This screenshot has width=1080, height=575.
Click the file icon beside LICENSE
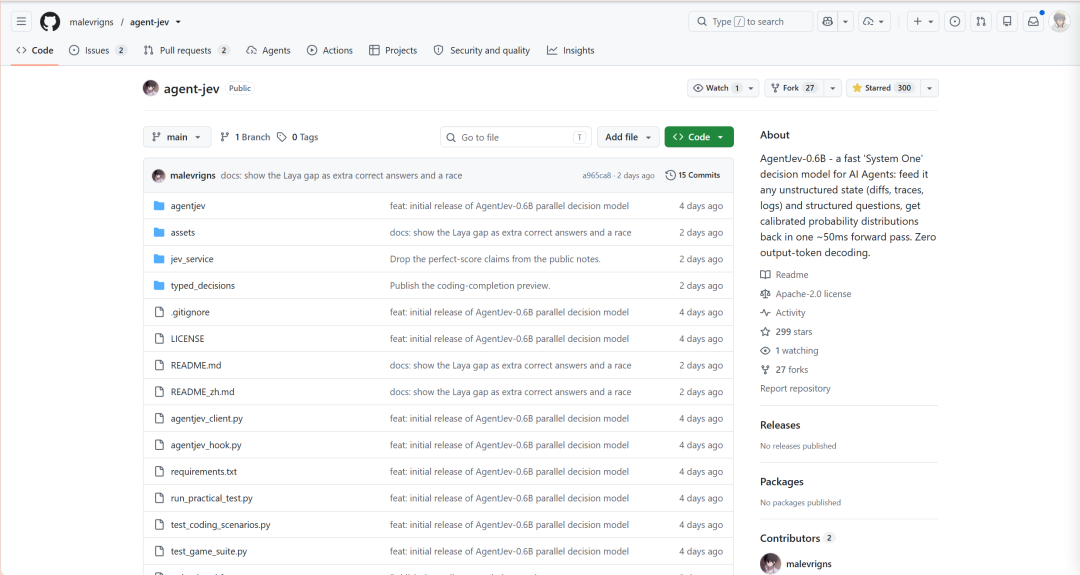[159, 339]
